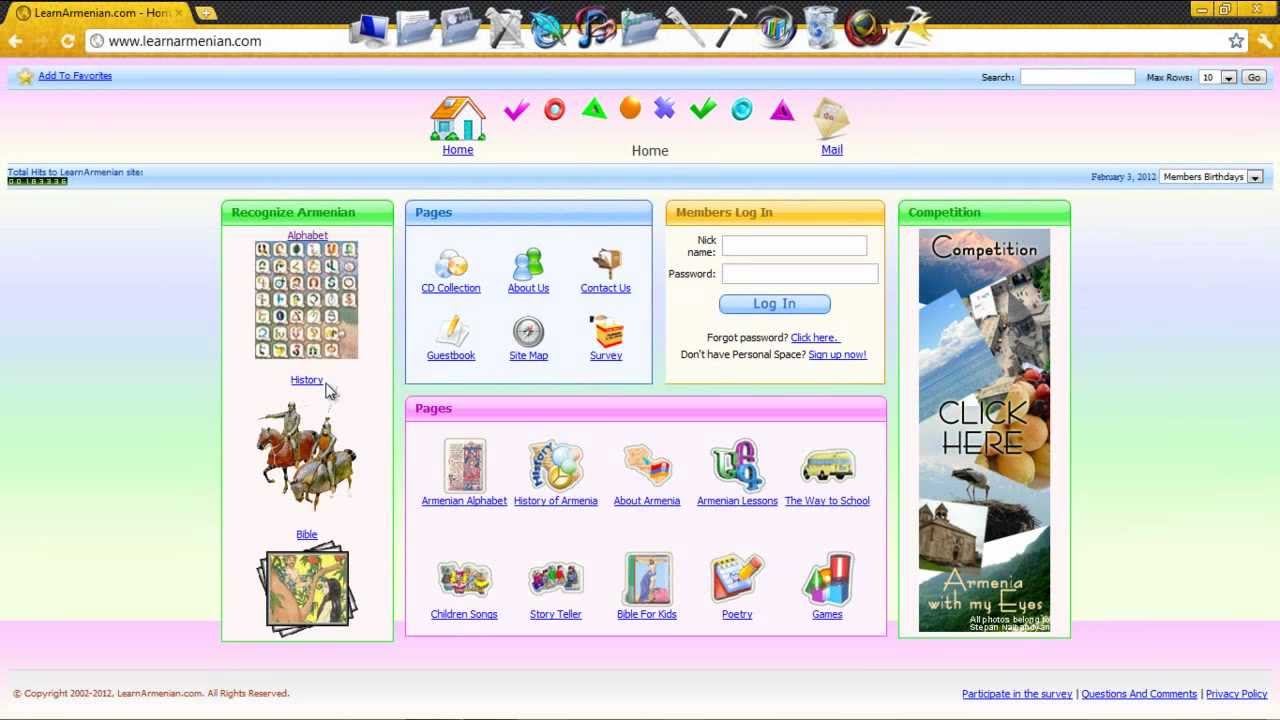Expand the Members Birthdays dropdown

pyautogui.click(x=1254, y=177)
